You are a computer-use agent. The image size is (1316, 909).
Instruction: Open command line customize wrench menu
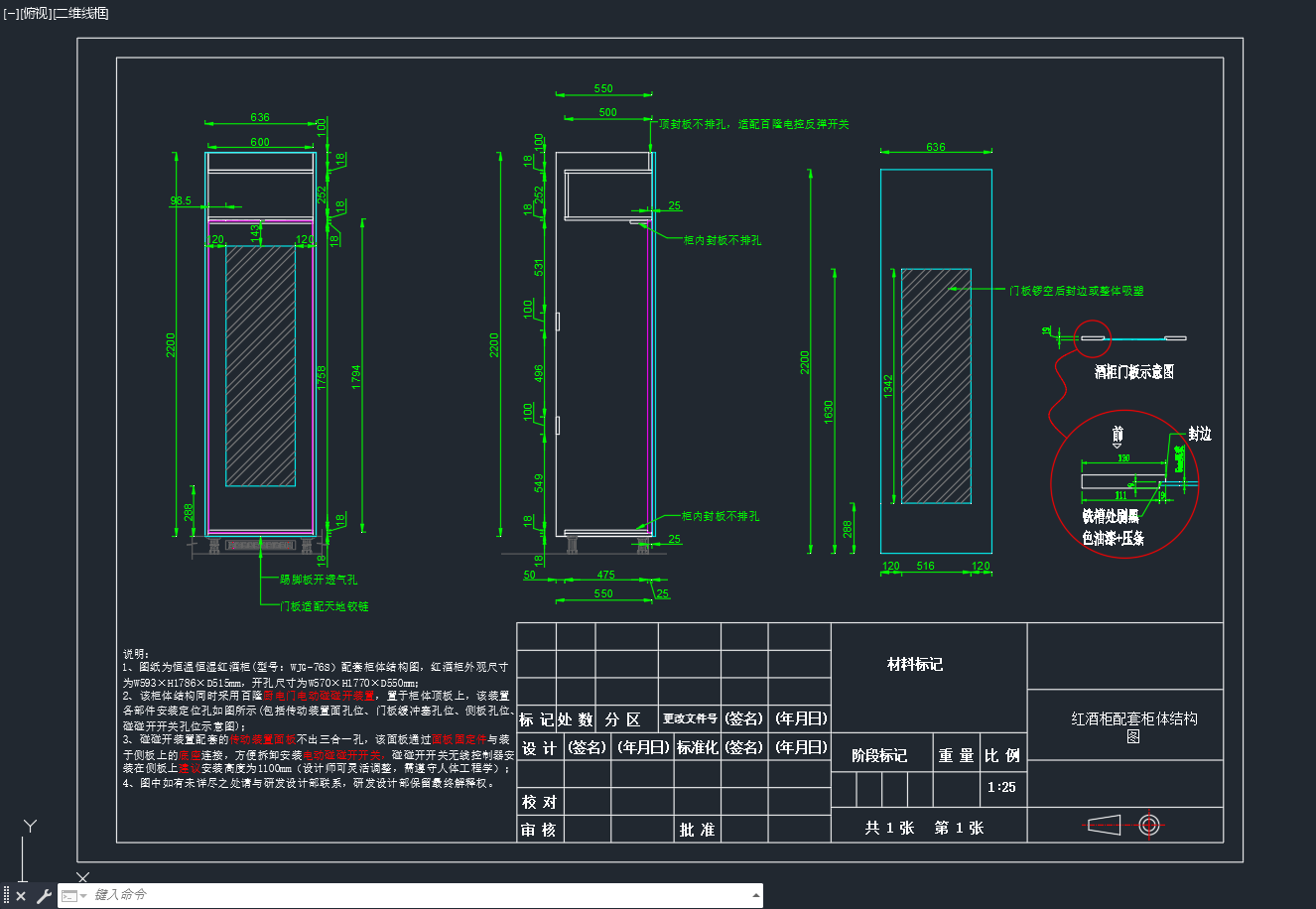point(44,896)
